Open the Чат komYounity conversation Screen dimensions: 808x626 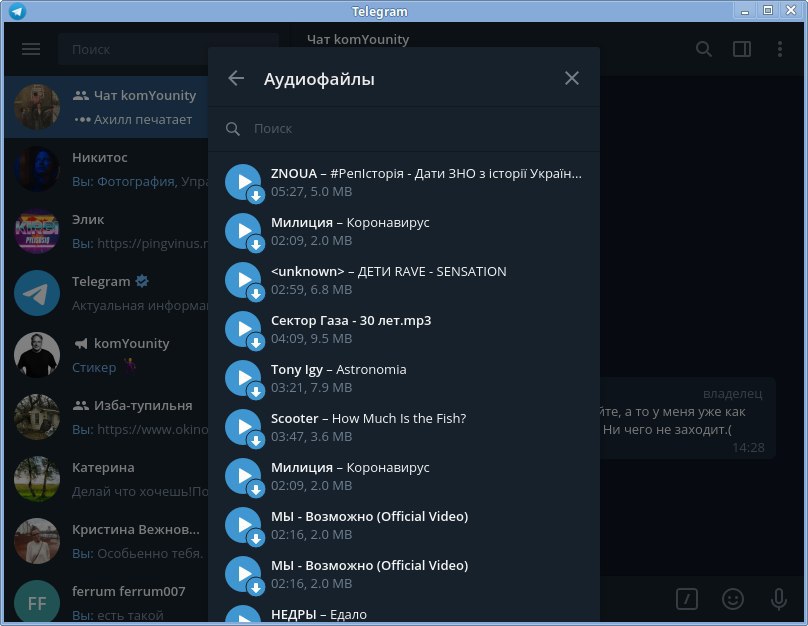(106, 107)
